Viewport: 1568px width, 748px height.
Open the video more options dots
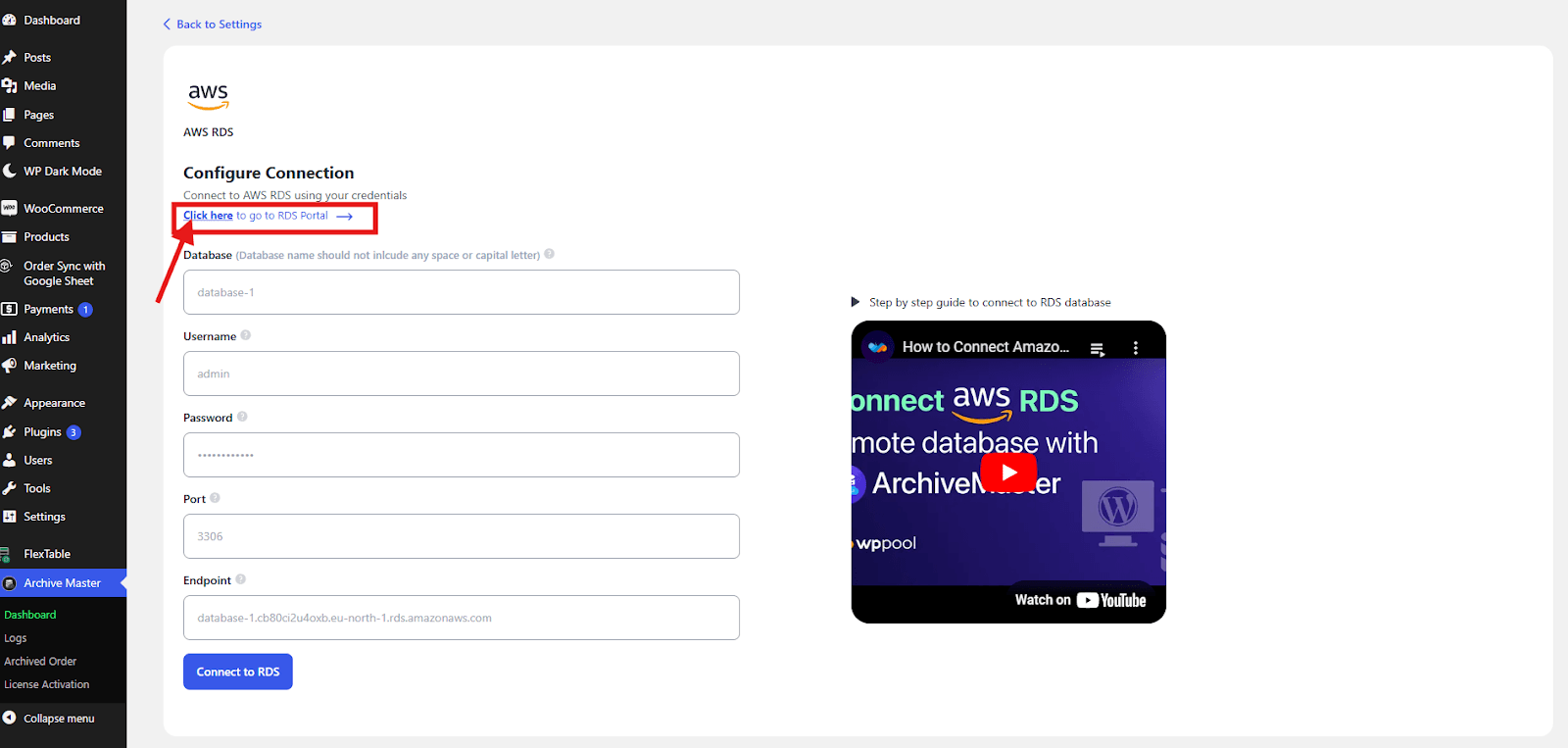[1136, 348]
